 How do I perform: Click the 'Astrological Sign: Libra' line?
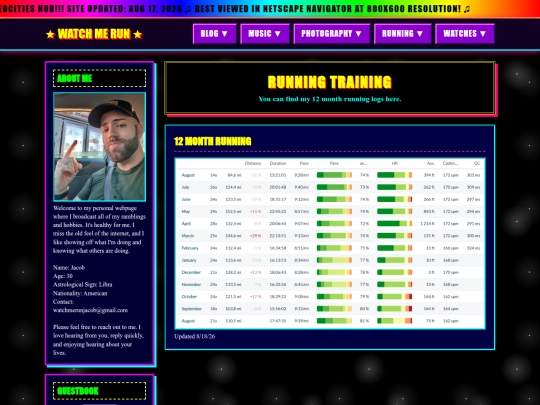[x=83, y=285]
